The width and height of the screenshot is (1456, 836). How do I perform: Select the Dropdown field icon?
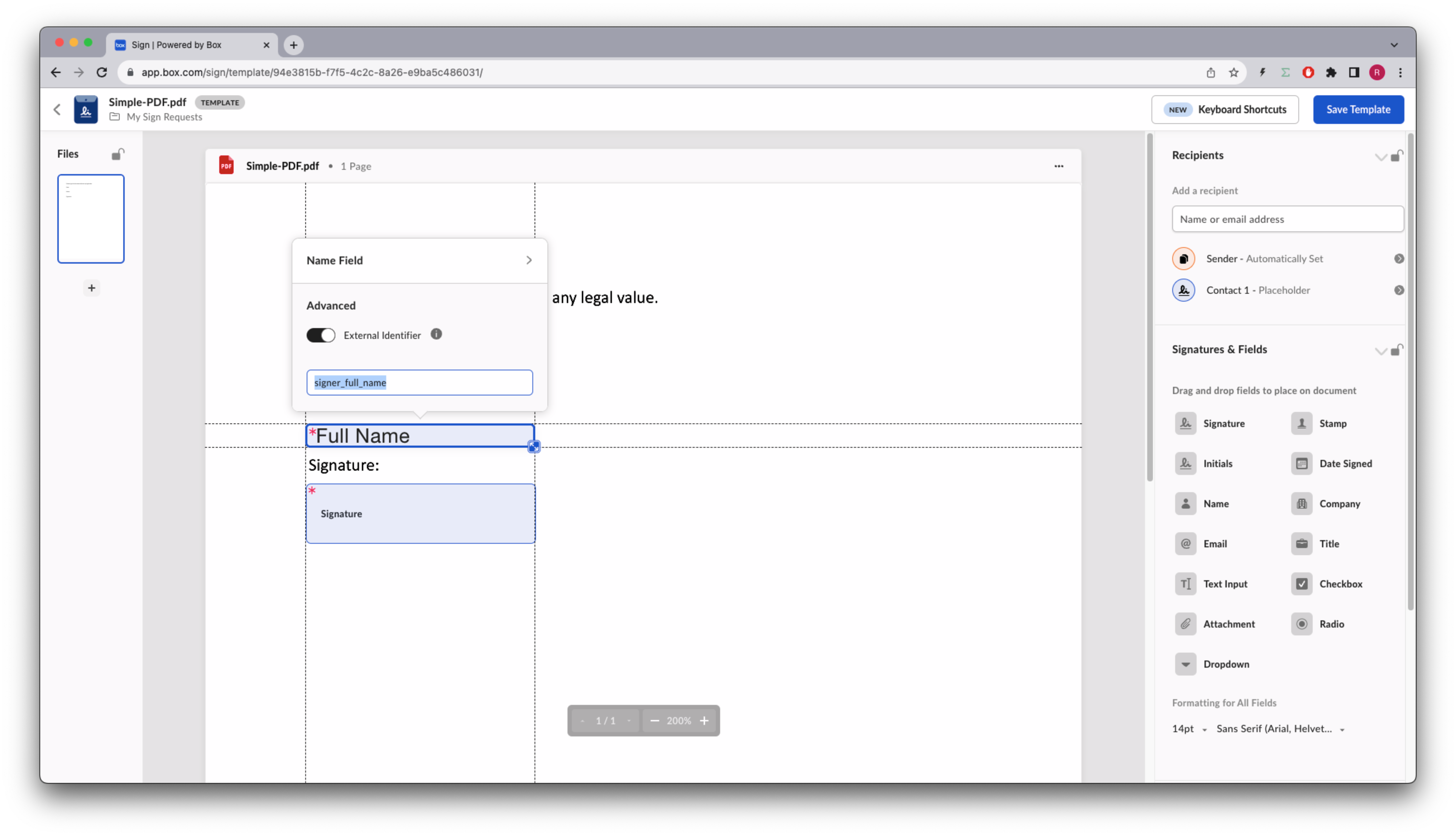click(1185, 664)
